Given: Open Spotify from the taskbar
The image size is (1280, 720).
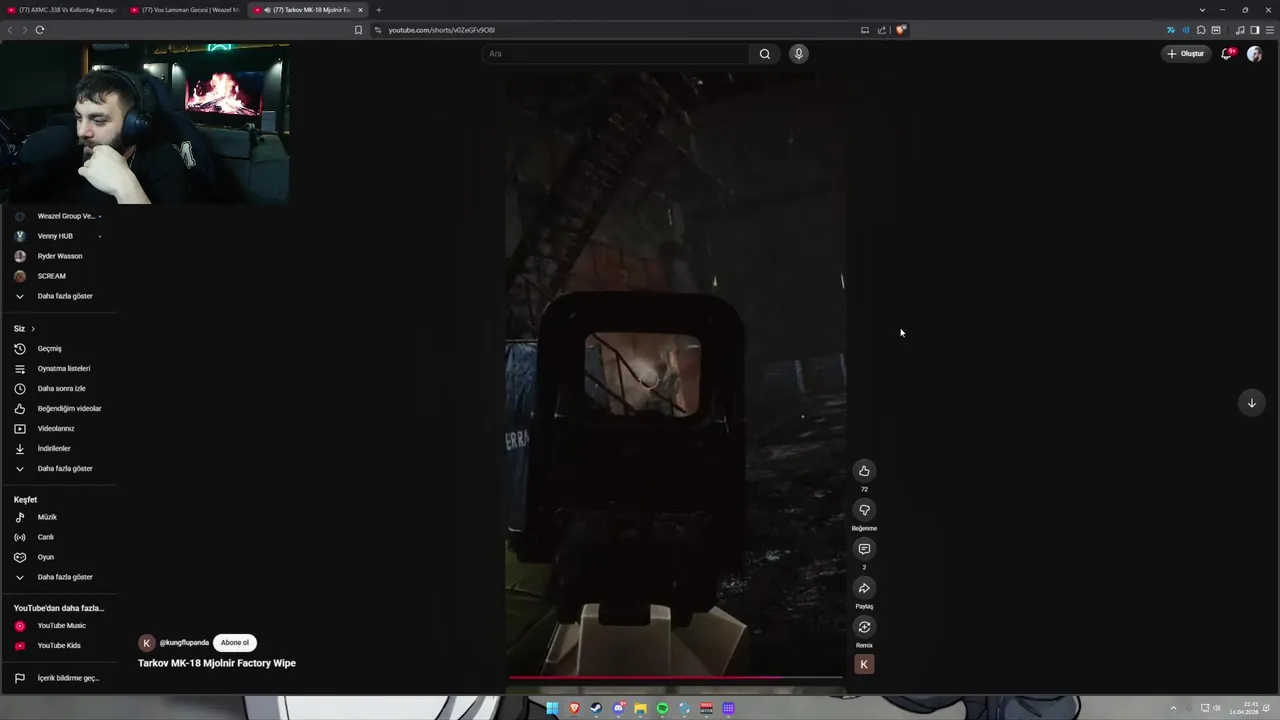Looking at the screenshot, I should pos(662,708).
